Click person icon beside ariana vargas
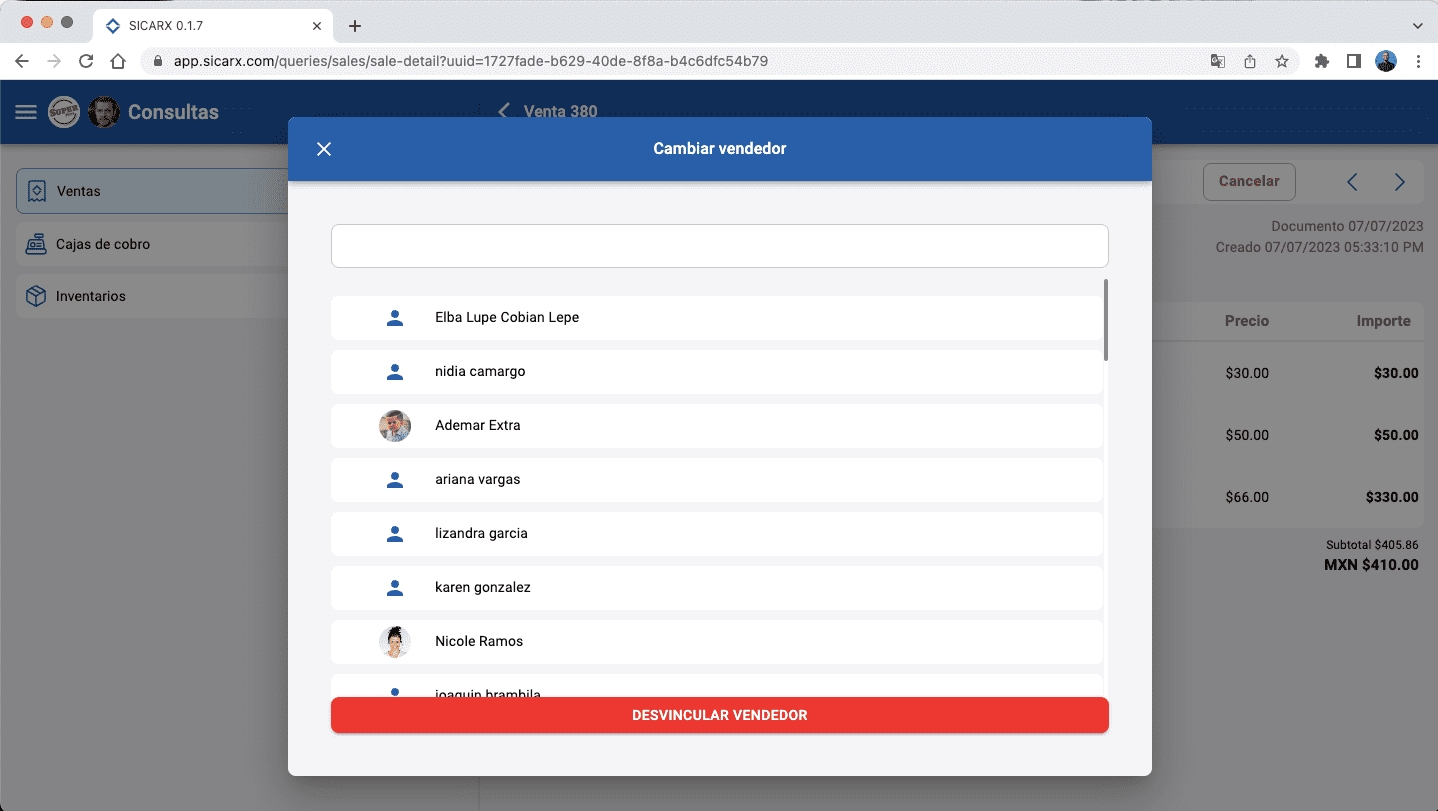Image resolution: width=1438 pixels, height=811 pixels. click(395, 480)
